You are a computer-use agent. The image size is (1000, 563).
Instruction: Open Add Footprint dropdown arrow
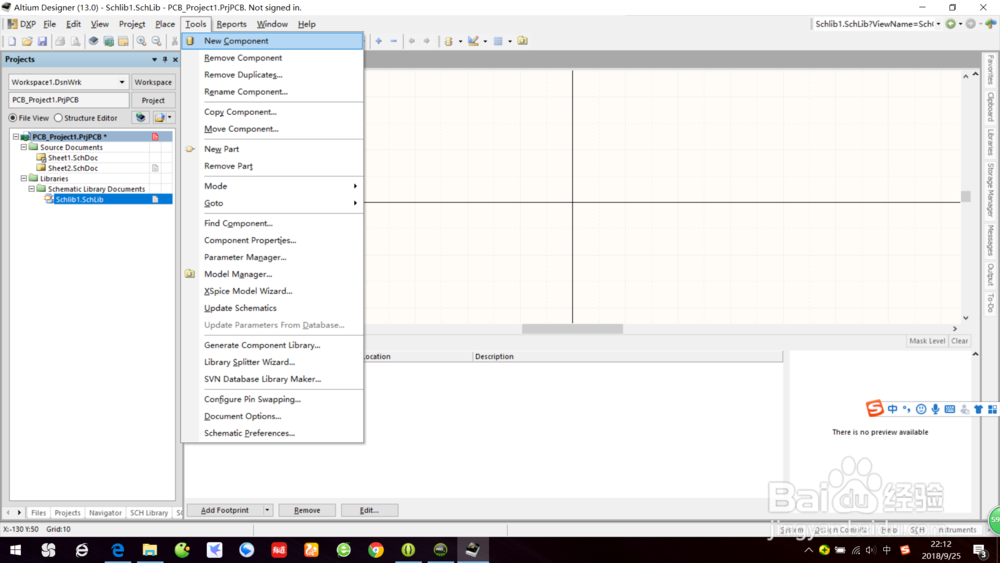click(267, 510)
